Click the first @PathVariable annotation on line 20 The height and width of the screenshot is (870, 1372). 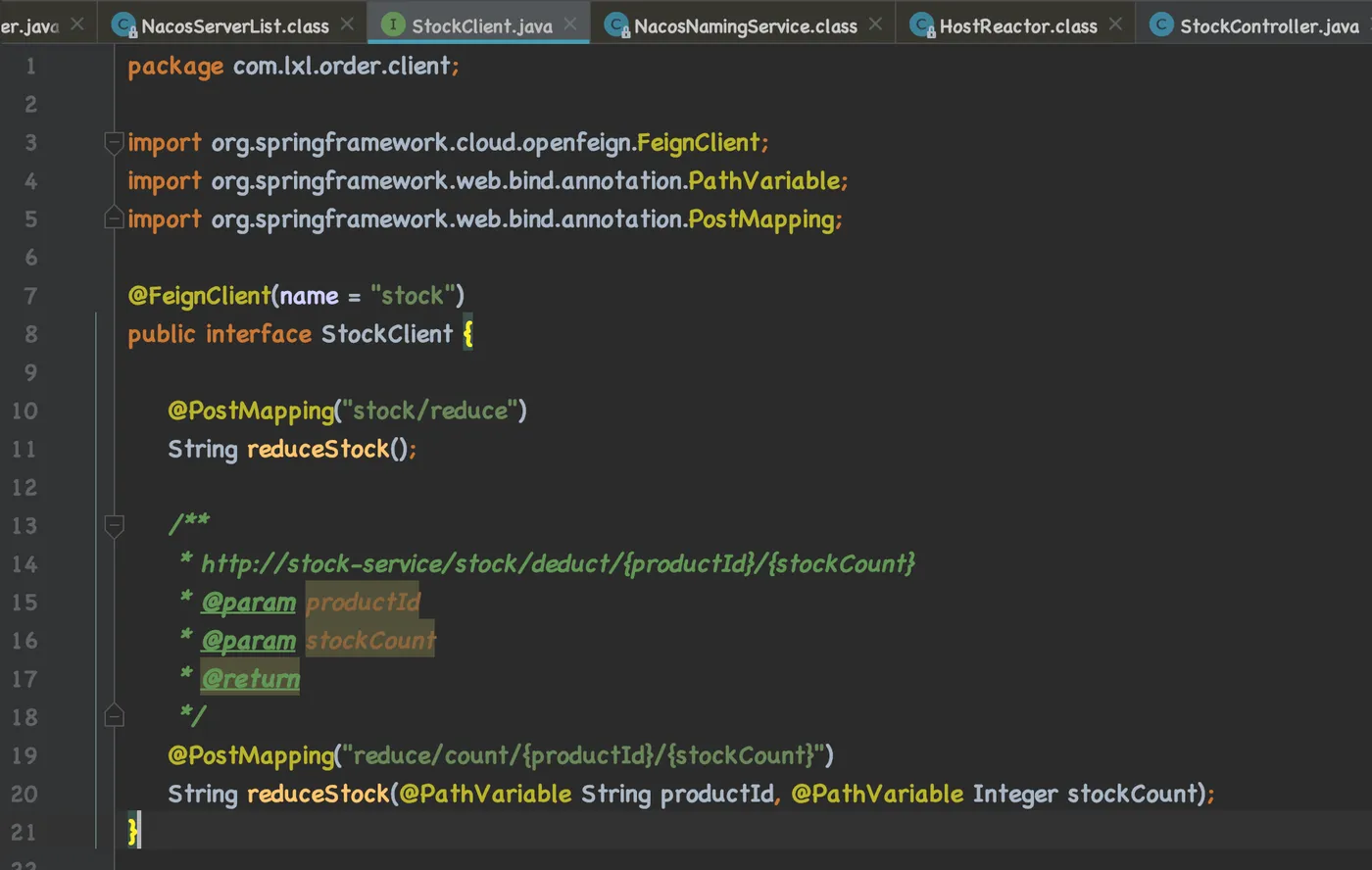point(486,794)
